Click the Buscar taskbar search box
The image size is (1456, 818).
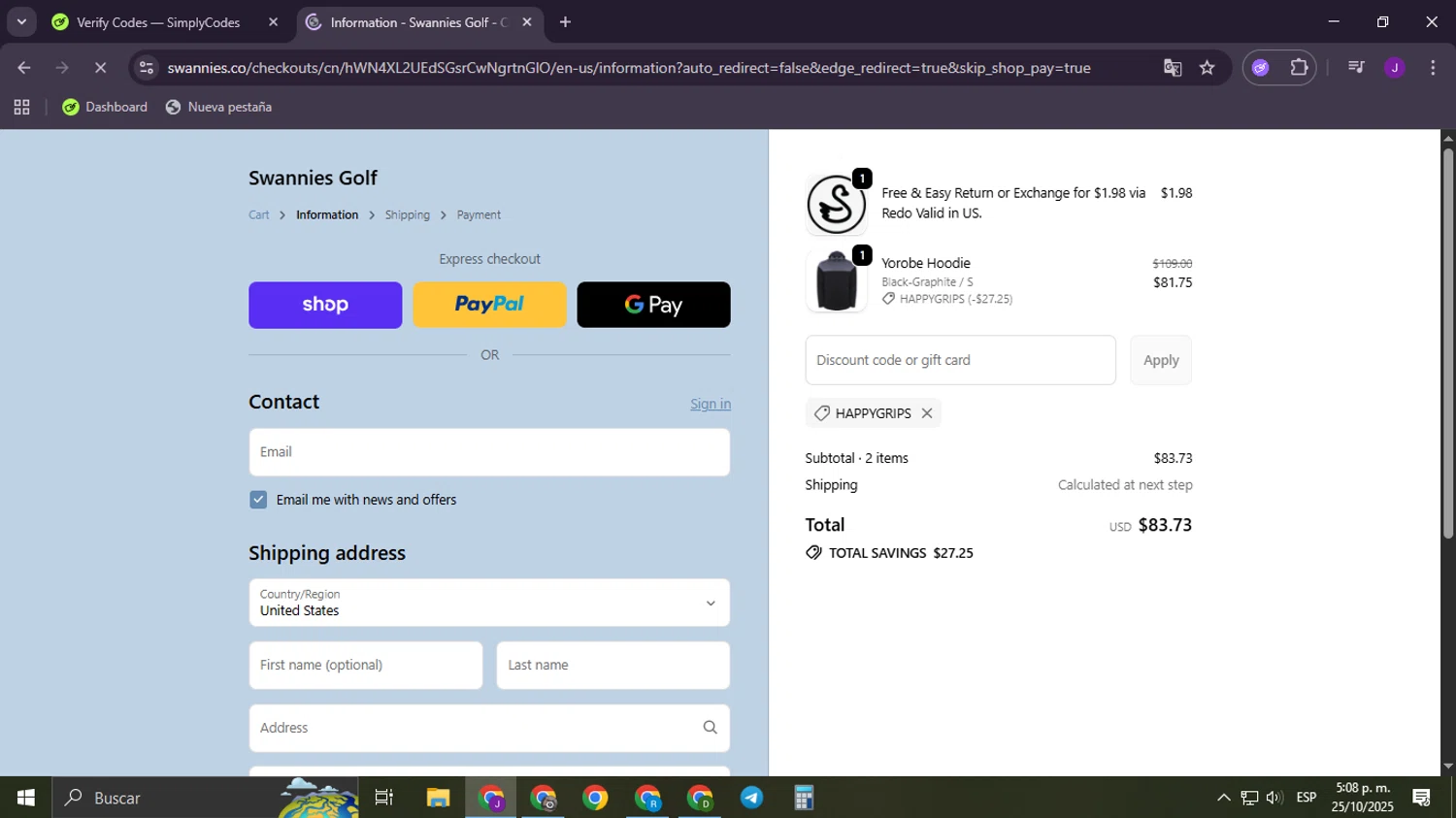(x=205, y=798)
